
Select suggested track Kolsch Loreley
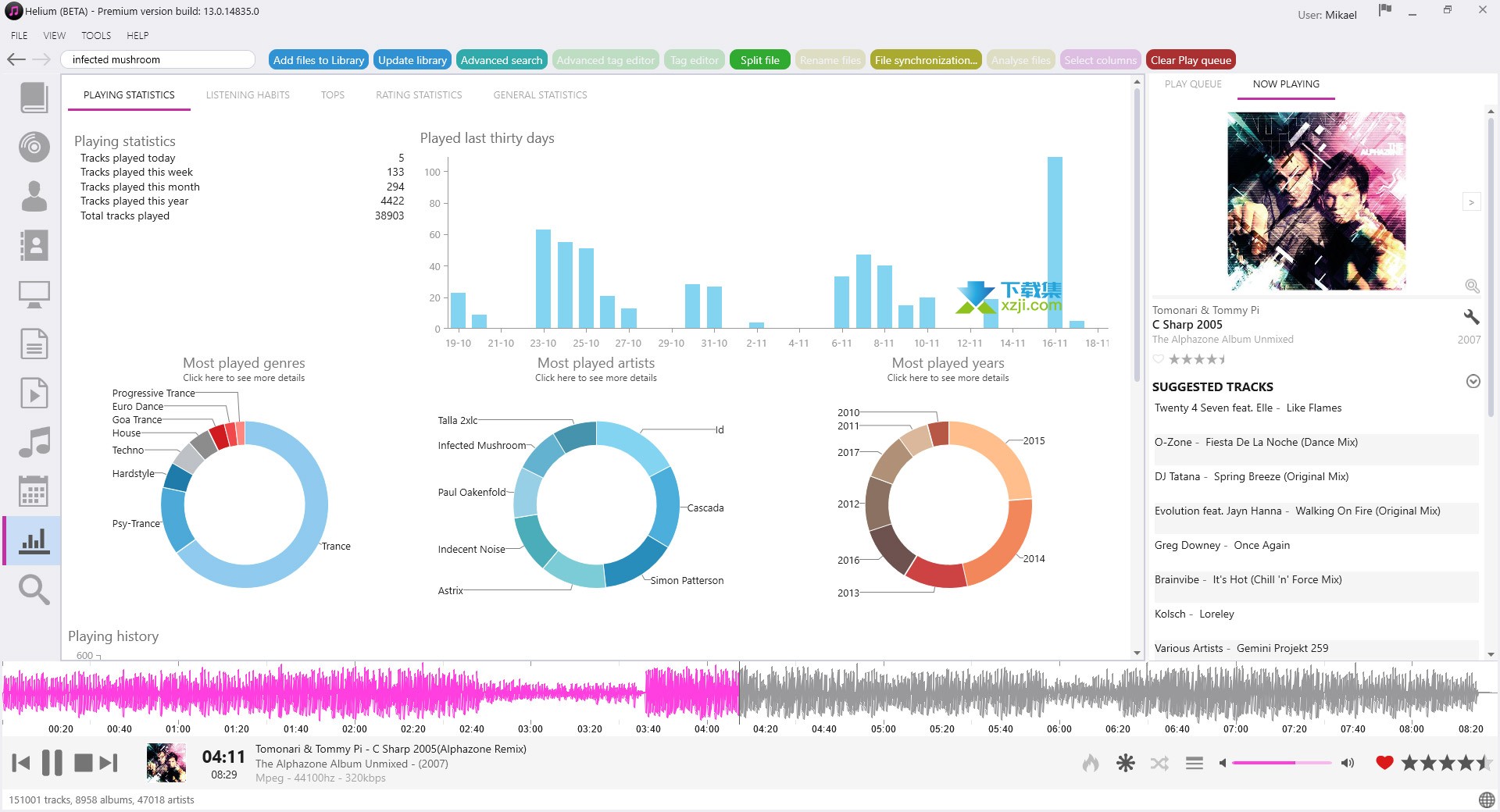pyautogui.click(x=1316, y=621)
